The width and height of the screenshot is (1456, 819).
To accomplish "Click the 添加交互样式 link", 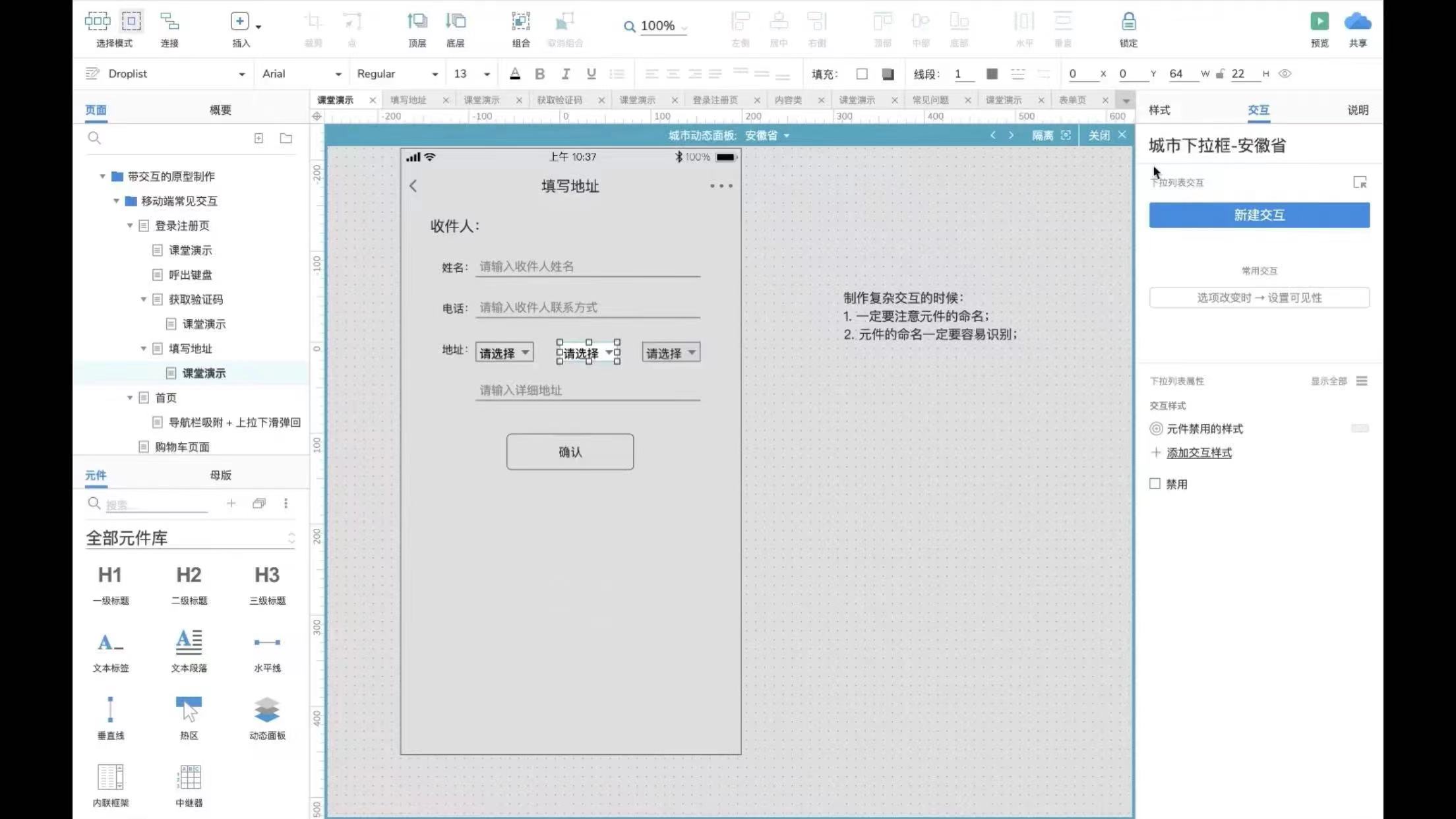I will pyautogui.click(x=1199, y=452).
